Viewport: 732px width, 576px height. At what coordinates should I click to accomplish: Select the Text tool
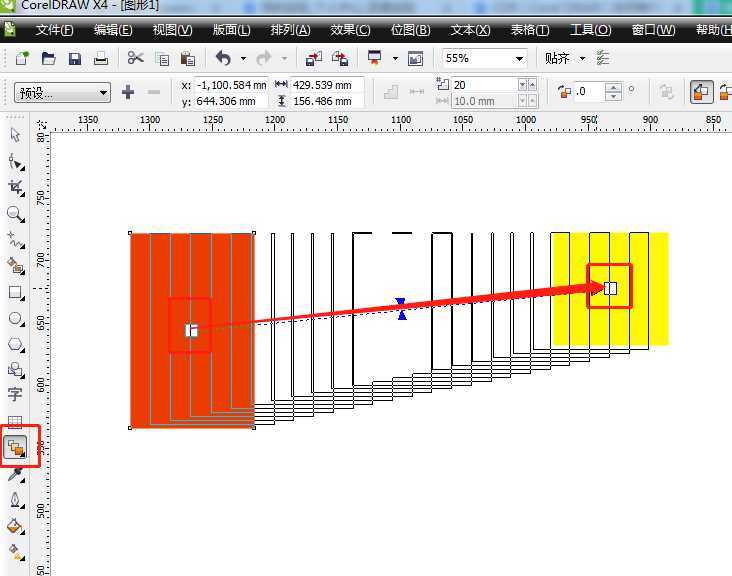pyautogui.click(x=15, y=394)
